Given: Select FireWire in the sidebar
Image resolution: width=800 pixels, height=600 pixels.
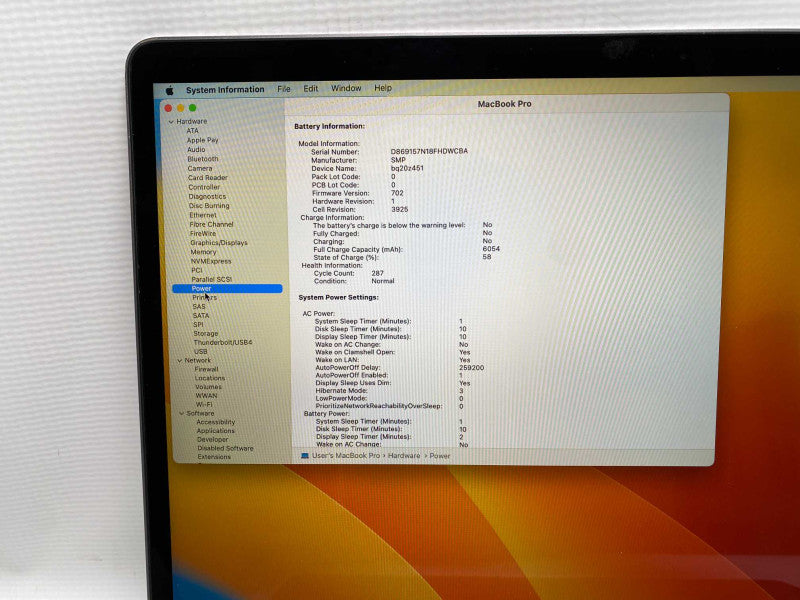Looking at the screenshot, I should click(203, 234).
